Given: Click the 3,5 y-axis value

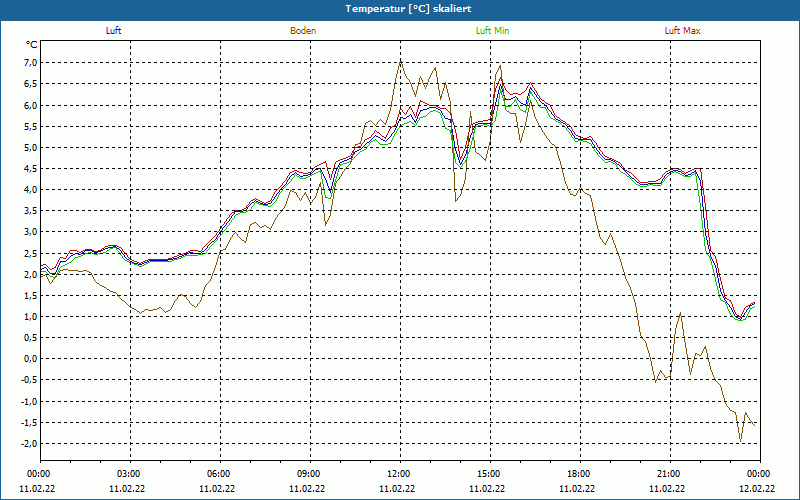Looking at the screenshot, I should [x=31, y=211].
